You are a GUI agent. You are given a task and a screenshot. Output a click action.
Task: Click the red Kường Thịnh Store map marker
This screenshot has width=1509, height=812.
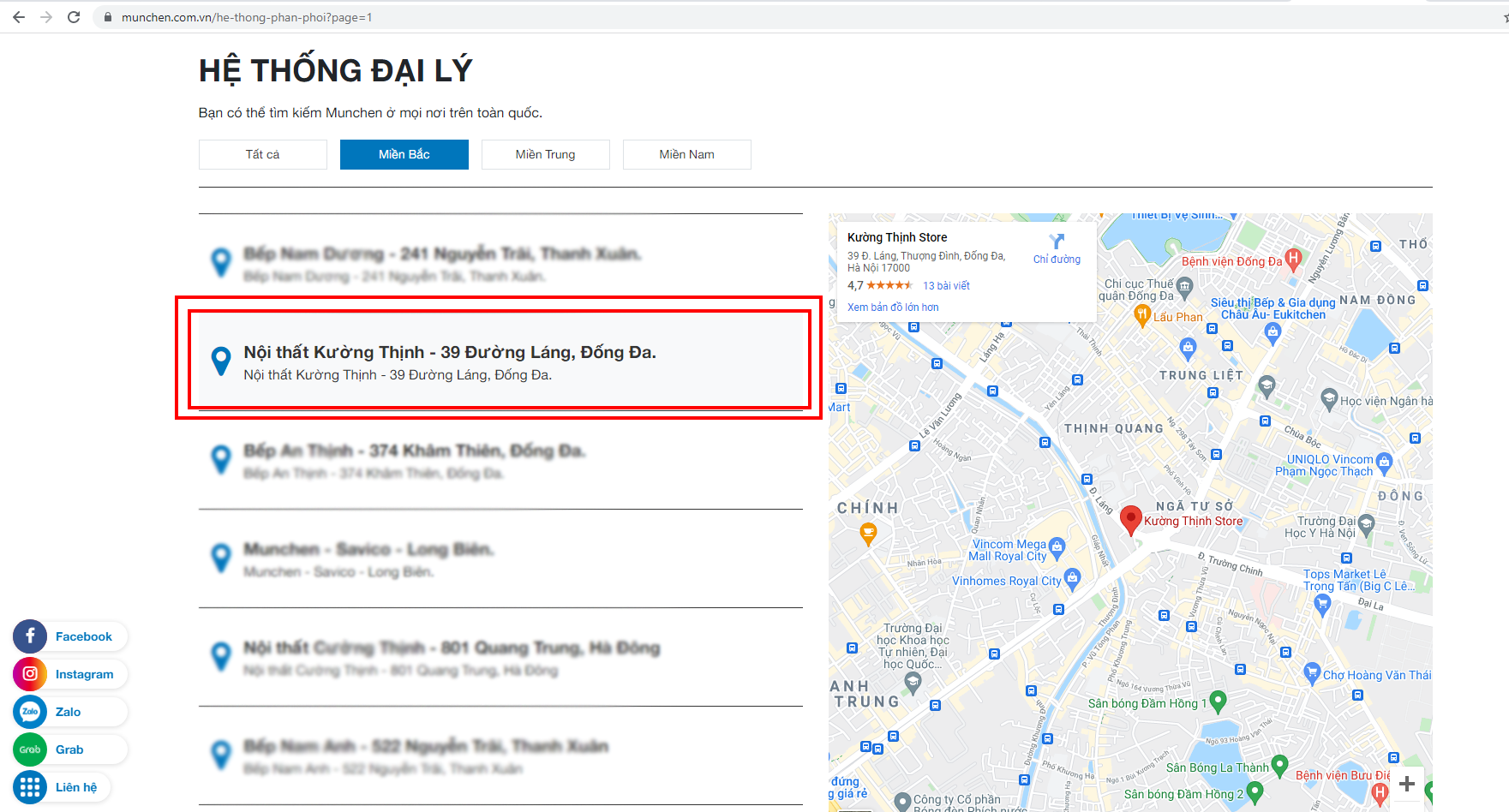[1131, 520]
